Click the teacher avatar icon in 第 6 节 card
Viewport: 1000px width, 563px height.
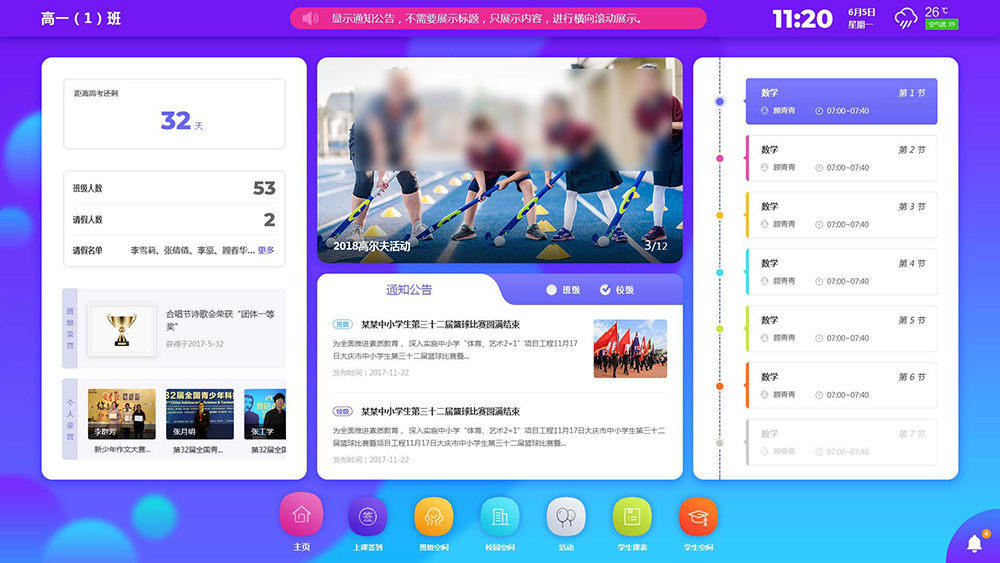765,395
